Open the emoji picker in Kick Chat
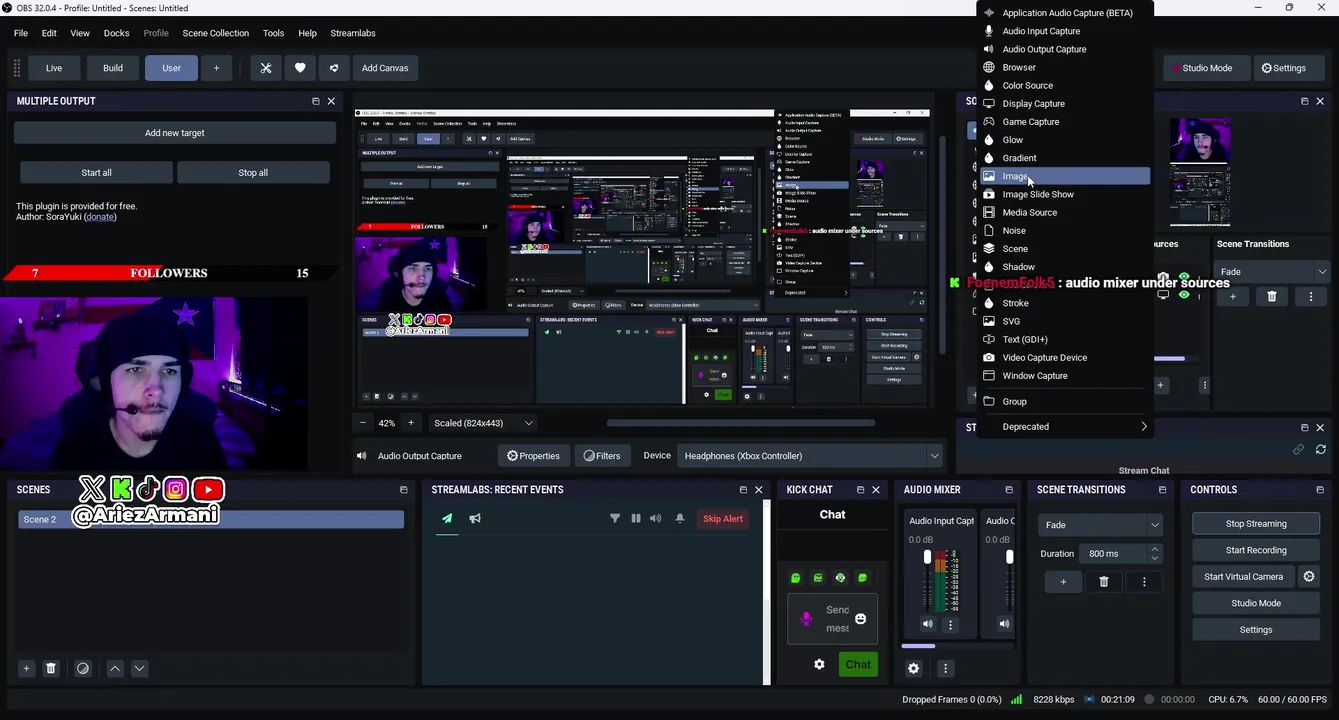Image resolution: width=1339 pixels, height=720 pixels. click(860, 619)
